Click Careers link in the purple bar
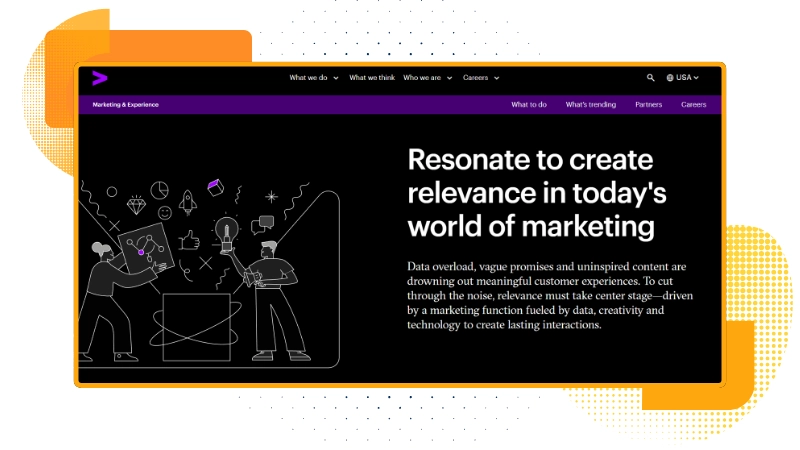 coord(694,105)
